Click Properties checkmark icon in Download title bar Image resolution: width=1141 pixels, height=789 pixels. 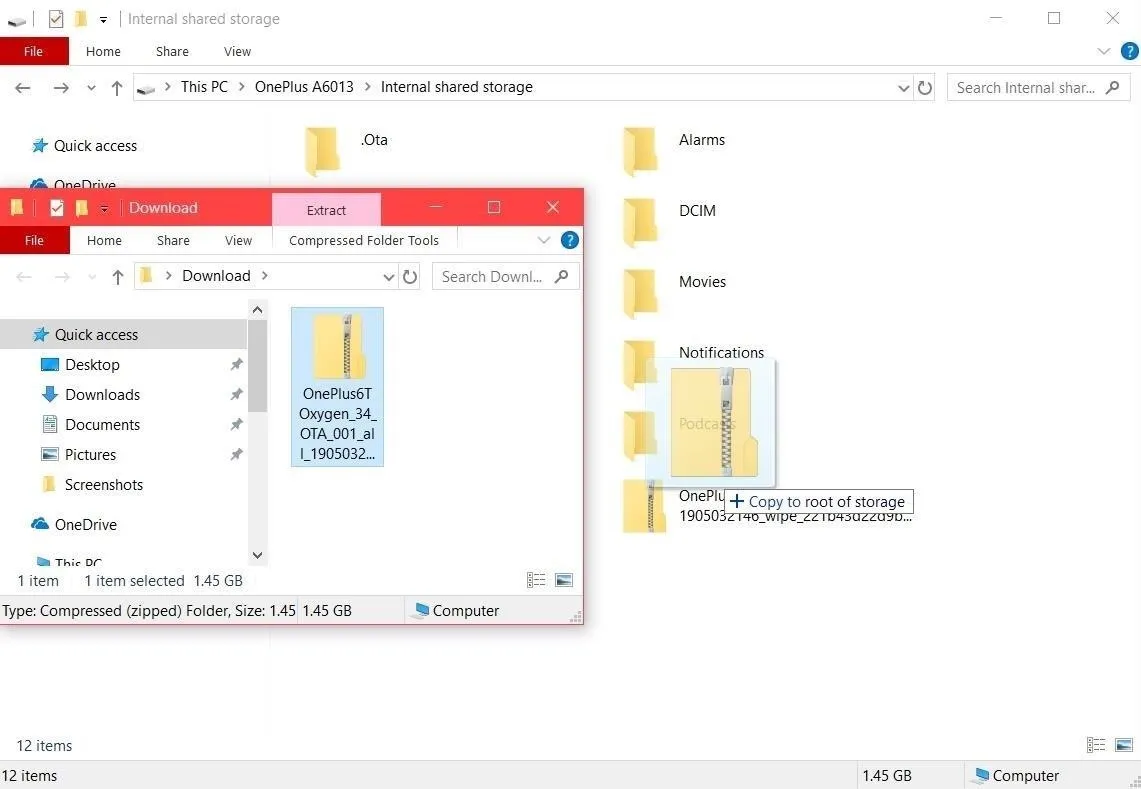coord(57,208)
